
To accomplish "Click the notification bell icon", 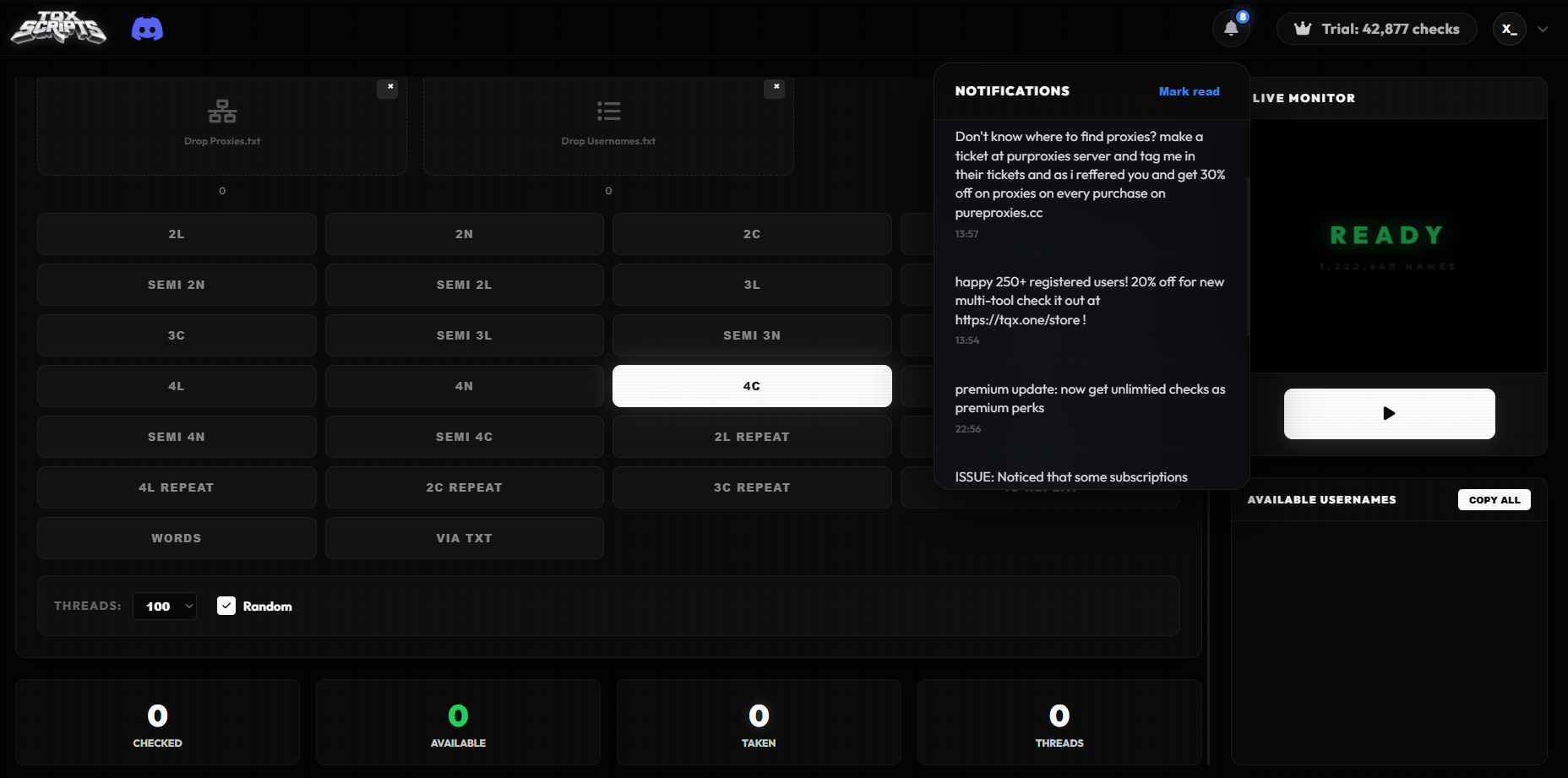I will pyautogui.click(x=1232, y=29).
